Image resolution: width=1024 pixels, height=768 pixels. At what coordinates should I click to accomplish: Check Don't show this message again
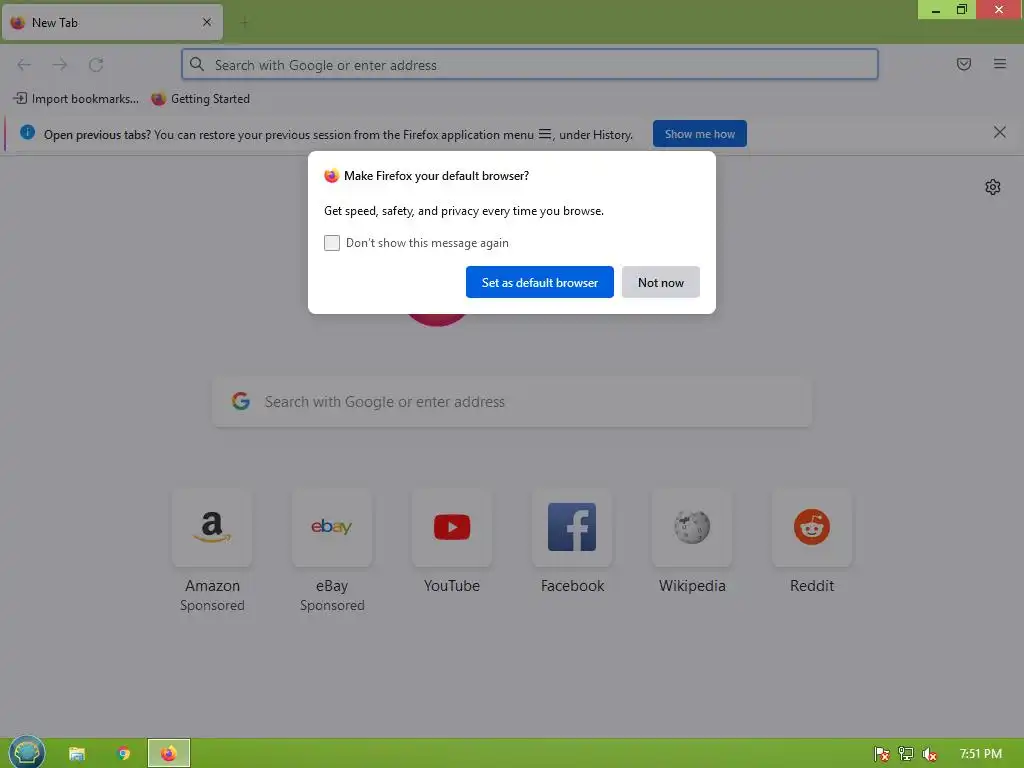click(332, 243)
